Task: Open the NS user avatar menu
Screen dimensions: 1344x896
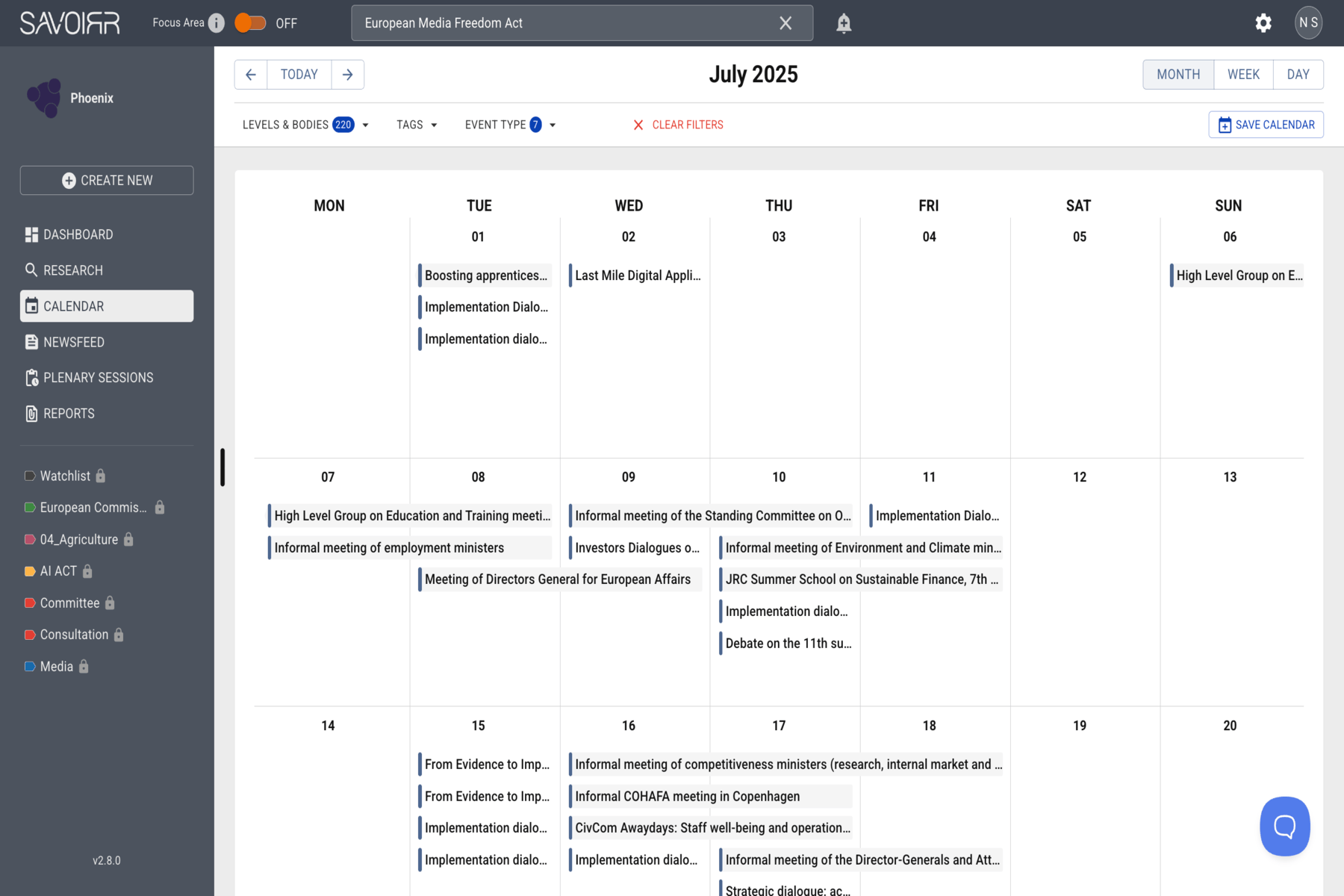Action: click(1309, 22)
